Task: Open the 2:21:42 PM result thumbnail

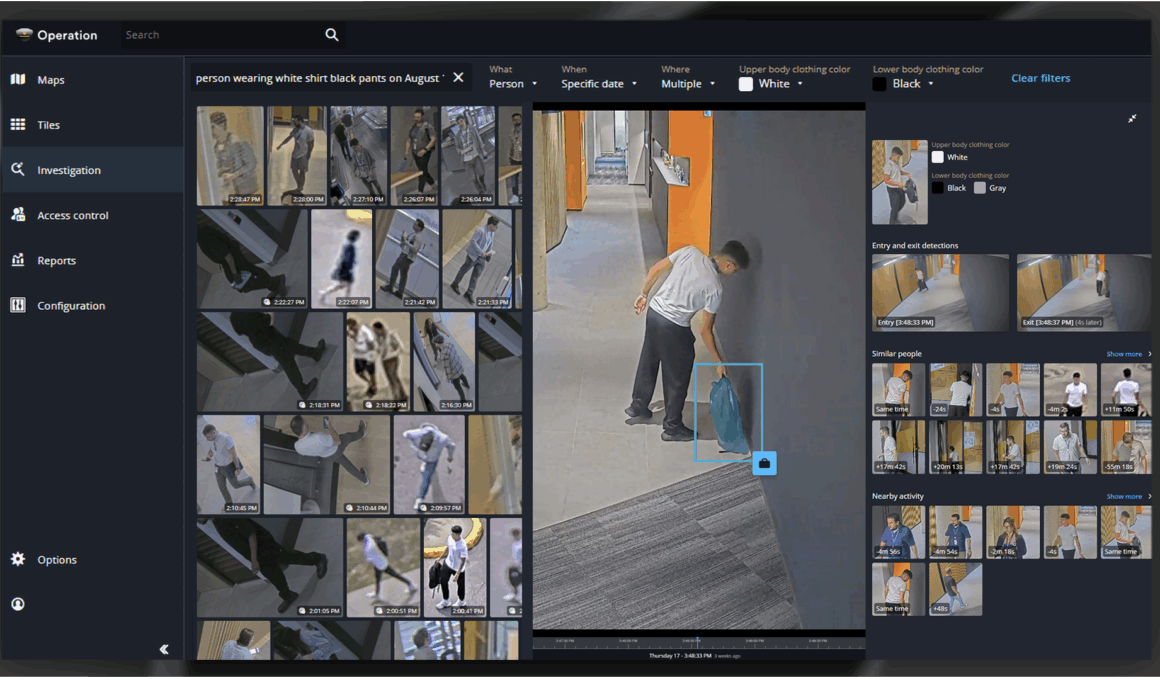Action: tap(407, 258)
